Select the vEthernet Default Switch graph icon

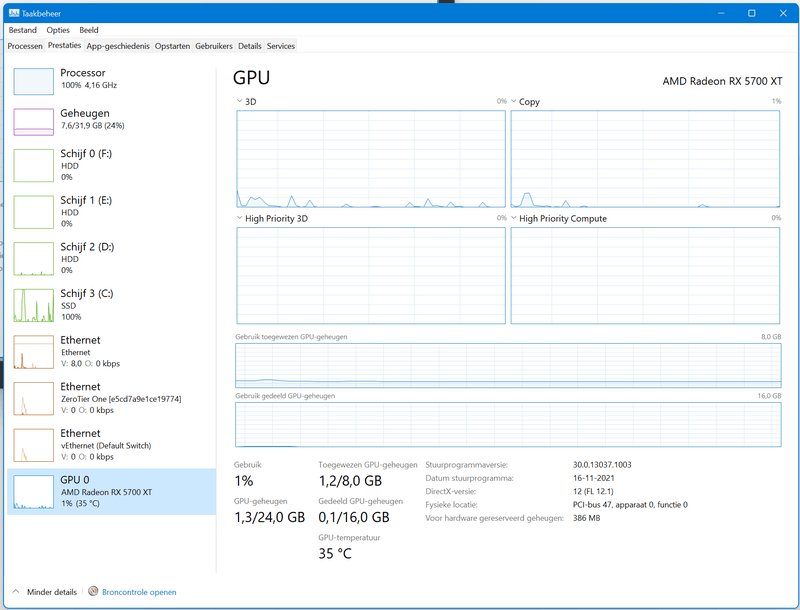pyautogui.click(x=33, y=445)
